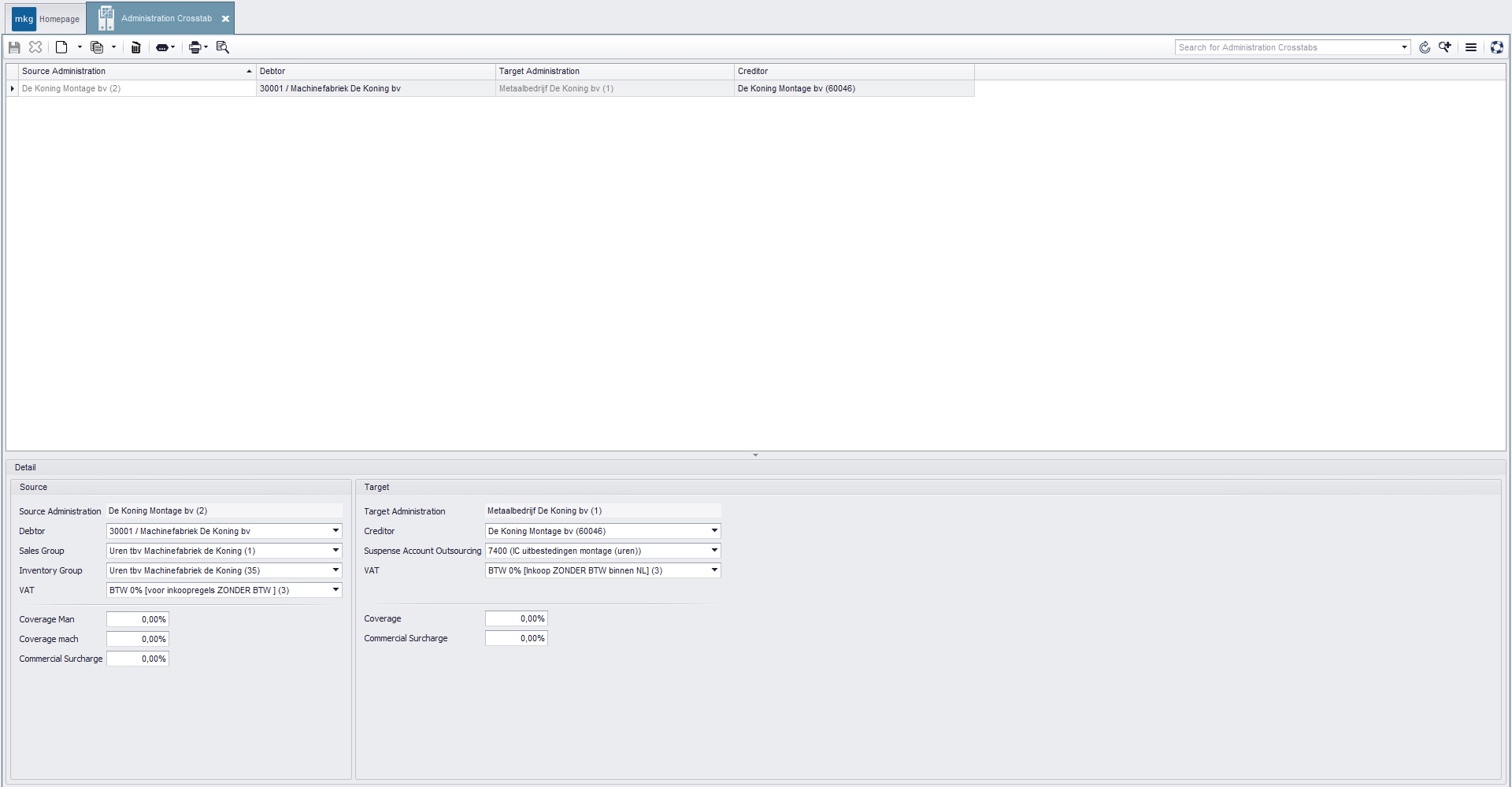Click the Cancel changes X icon
The image size is (1512, 787).
tap(35, 47)
